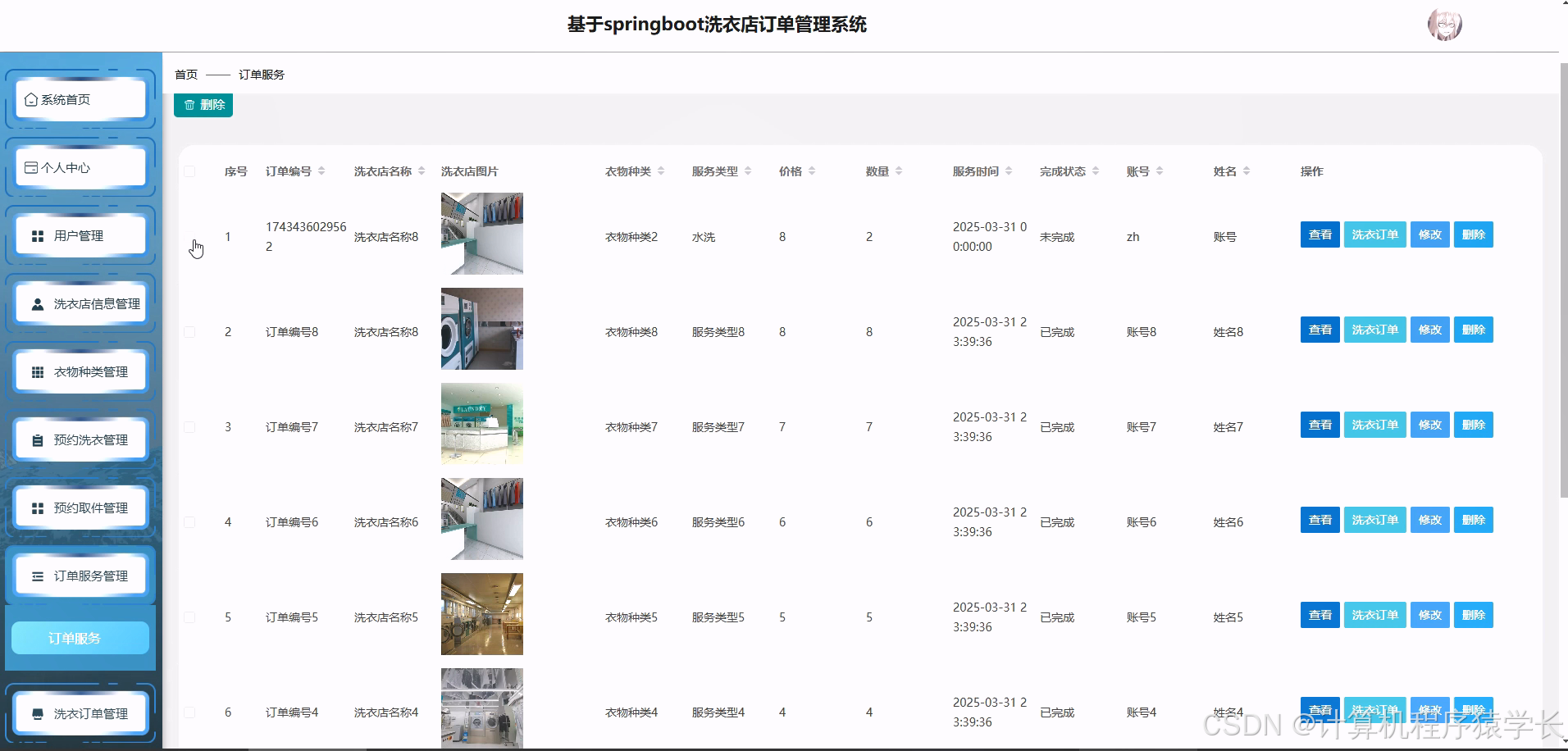
Task: Open thumbnail for 洗衣店名称5 row
Action: tap(482, 614)
